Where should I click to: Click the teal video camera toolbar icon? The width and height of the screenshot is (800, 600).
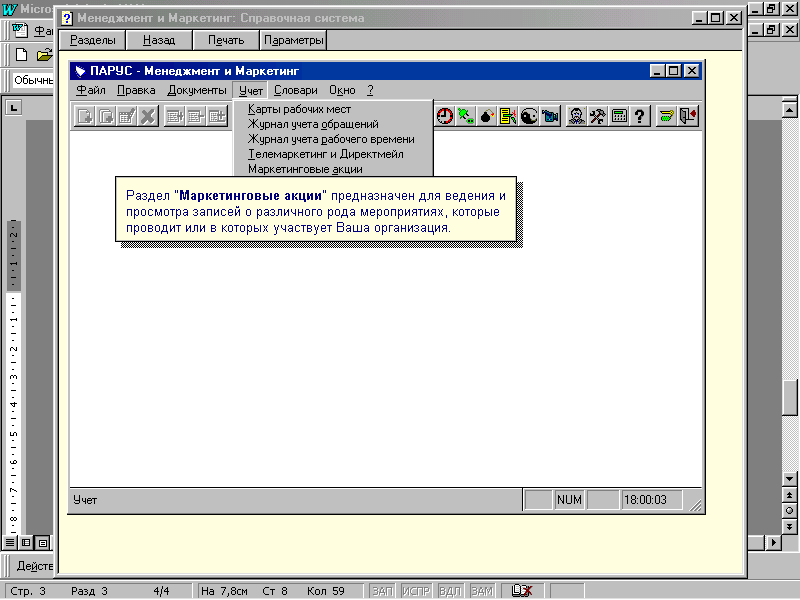(x=551, y=116)
